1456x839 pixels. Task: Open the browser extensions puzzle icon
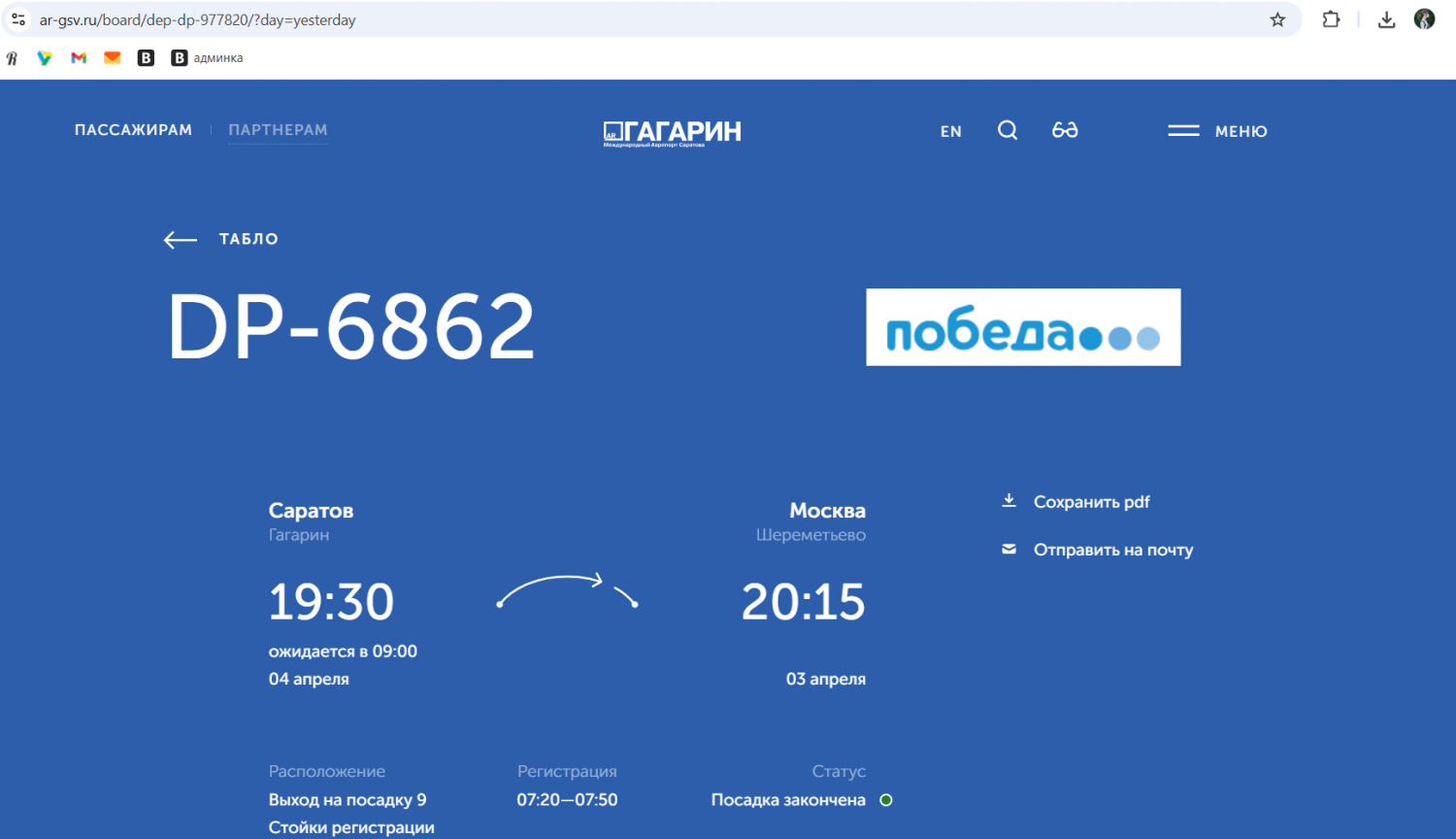tap(1331, 19)
